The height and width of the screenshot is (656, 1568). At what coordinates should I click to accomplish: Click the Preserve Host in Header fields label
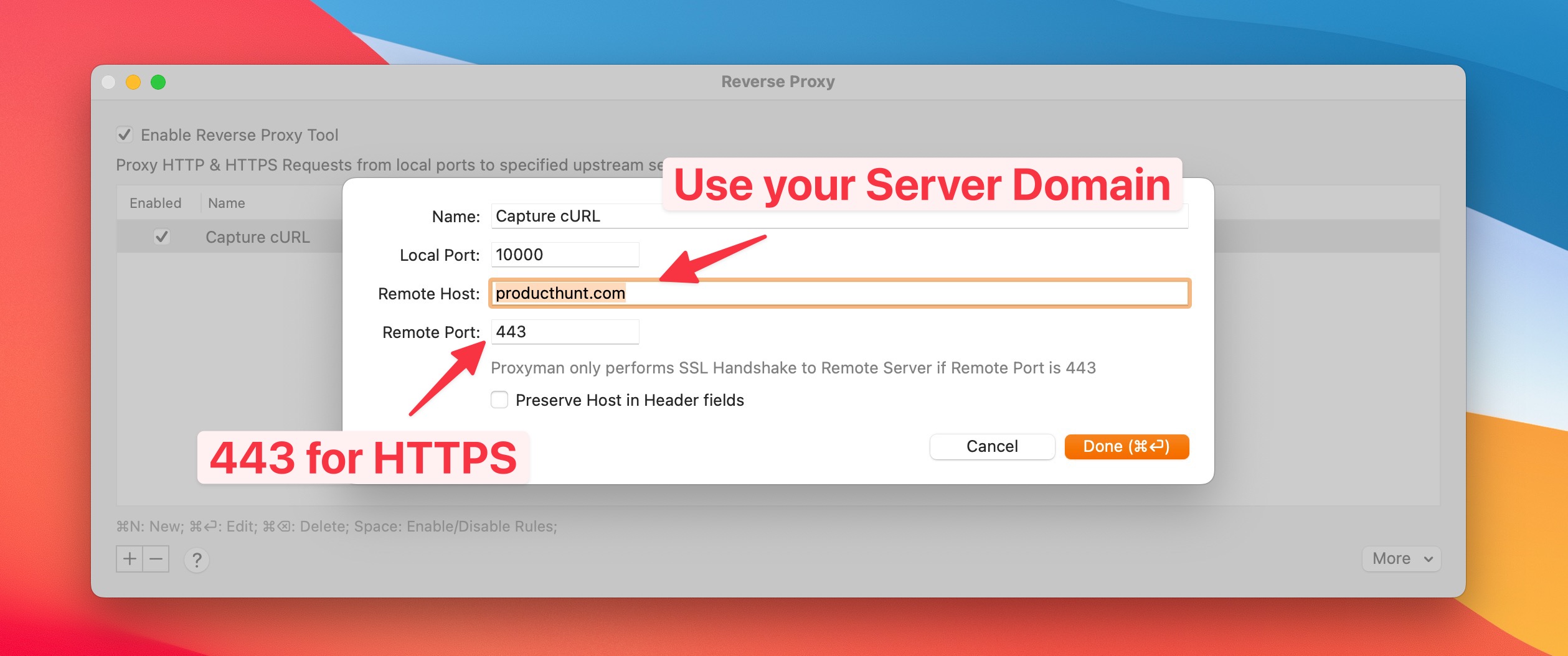630,400
